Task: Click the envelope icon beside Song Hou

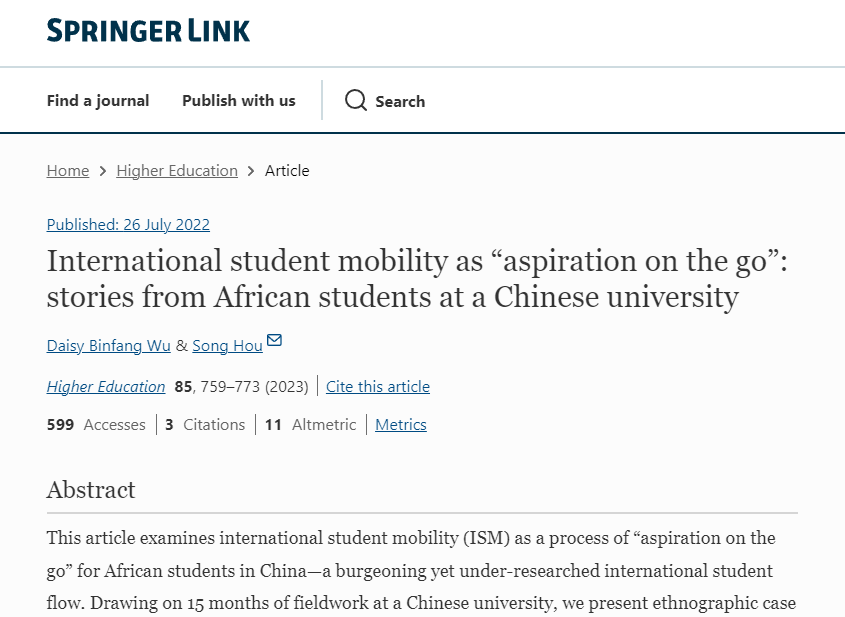Action: click(275, 342)
